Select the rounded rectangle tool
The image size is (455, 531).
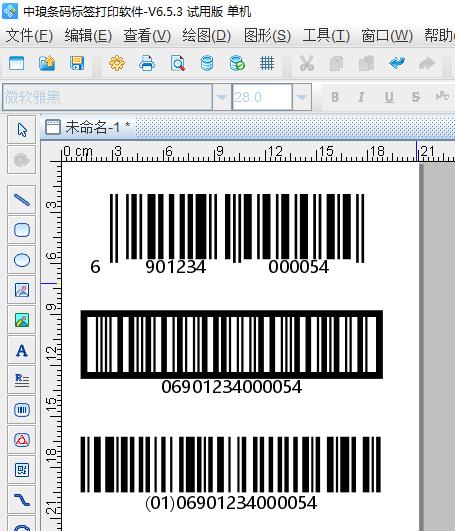(x=22, y=230)
